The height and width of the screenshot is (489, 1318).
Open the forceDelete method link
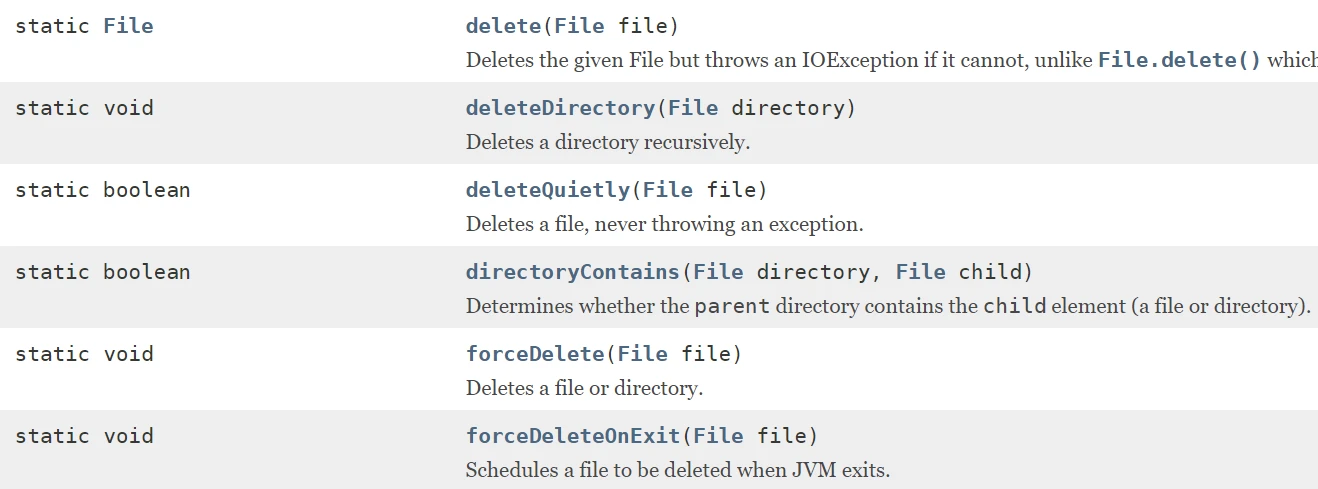point(535,354)
